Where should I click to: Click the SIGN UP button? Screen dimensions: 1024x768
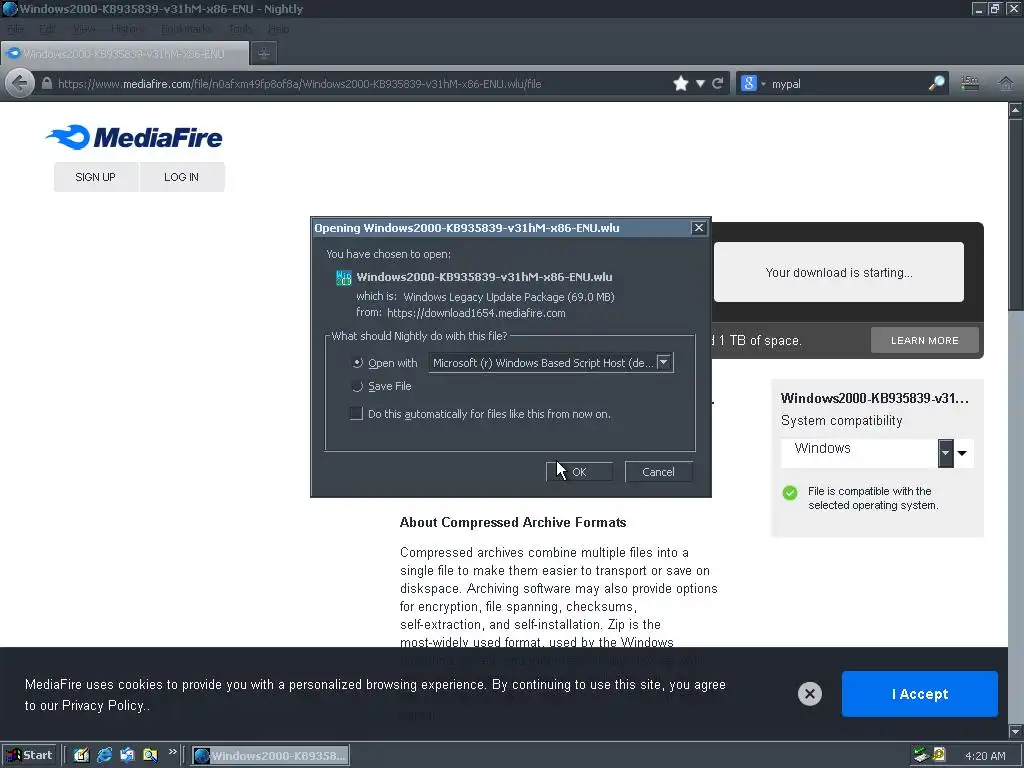click(95, 177)
